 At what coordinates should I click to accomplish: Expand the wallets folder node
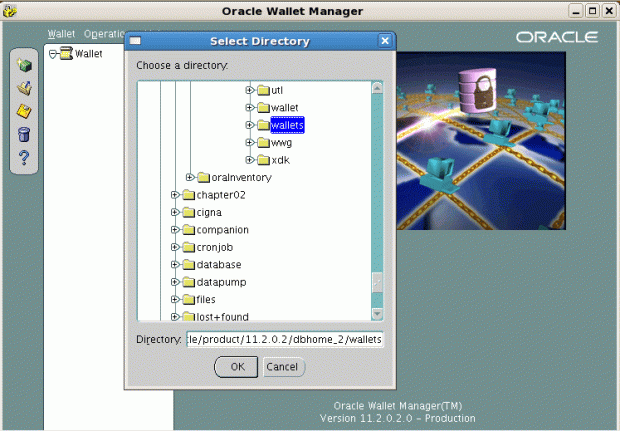250,125
